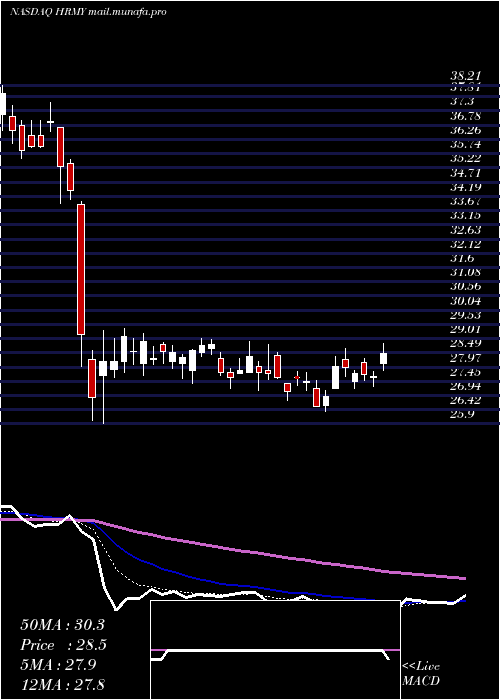The image size is (500, 700).
Task: Select the 27.45 price label
Action: click(465, 372)
